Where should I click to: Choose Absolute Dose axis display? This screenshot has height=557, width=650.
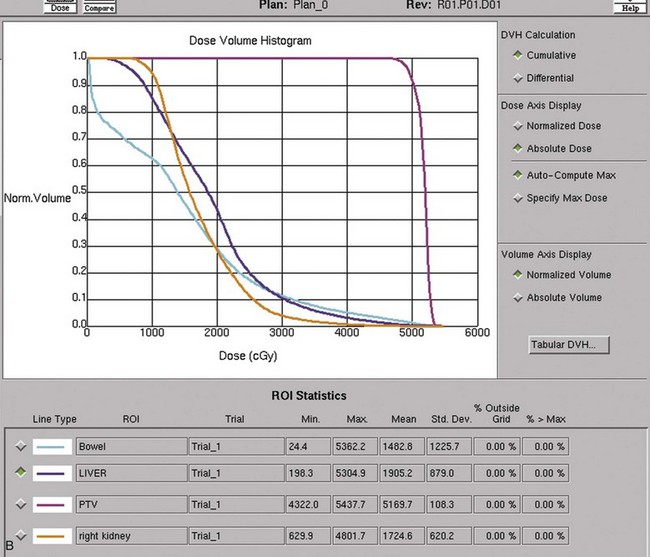pyautogui.click(x=517, y=148)
